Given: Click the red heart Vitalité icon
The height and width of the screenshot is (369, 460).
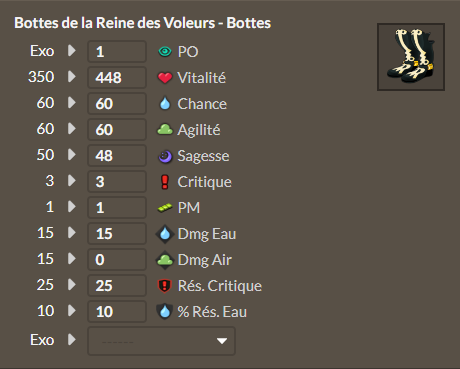Looking at the screenshot, I should (x=165, y=78).
